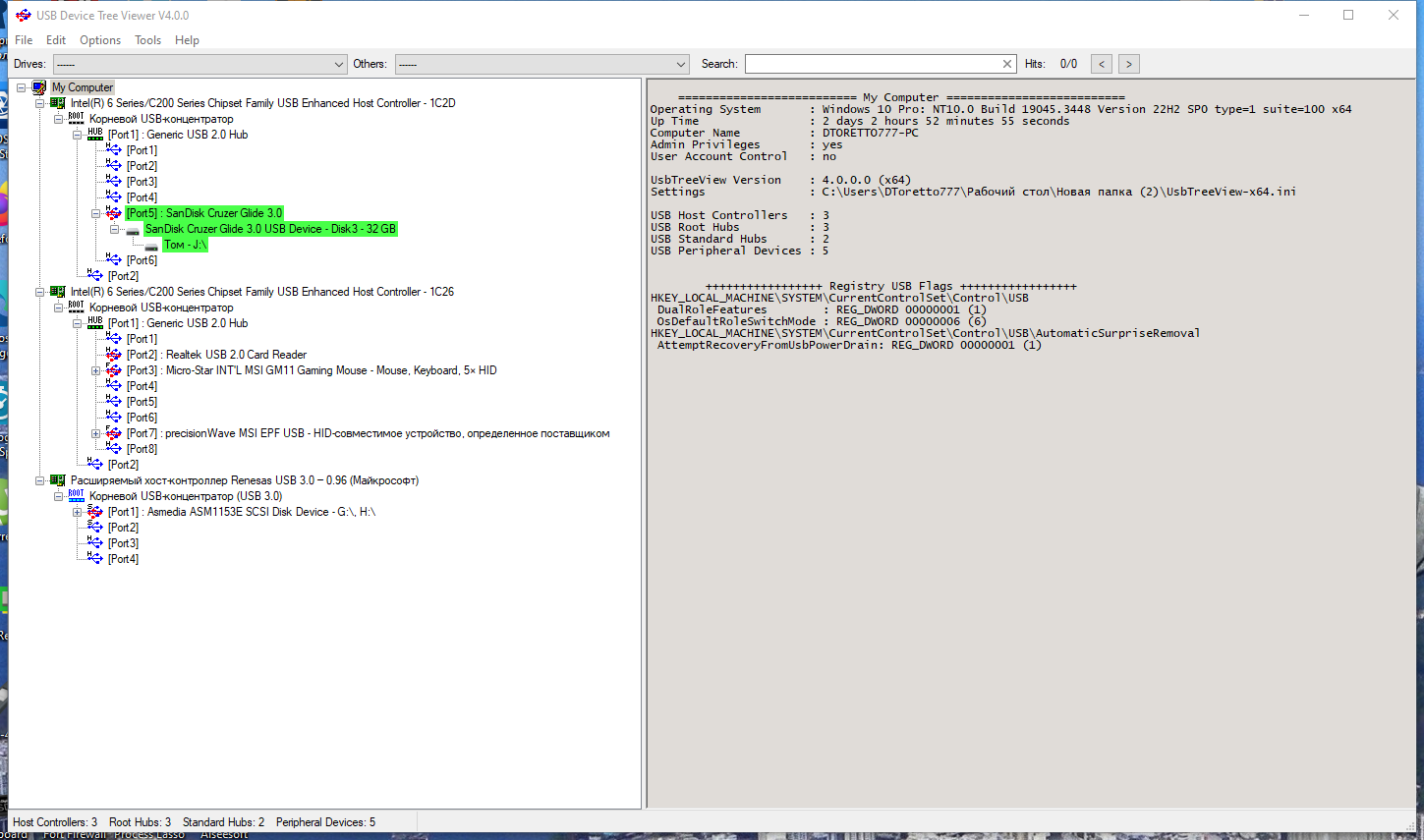Click the 'Operating System' line in the details pane

[x=1000, y=109]
